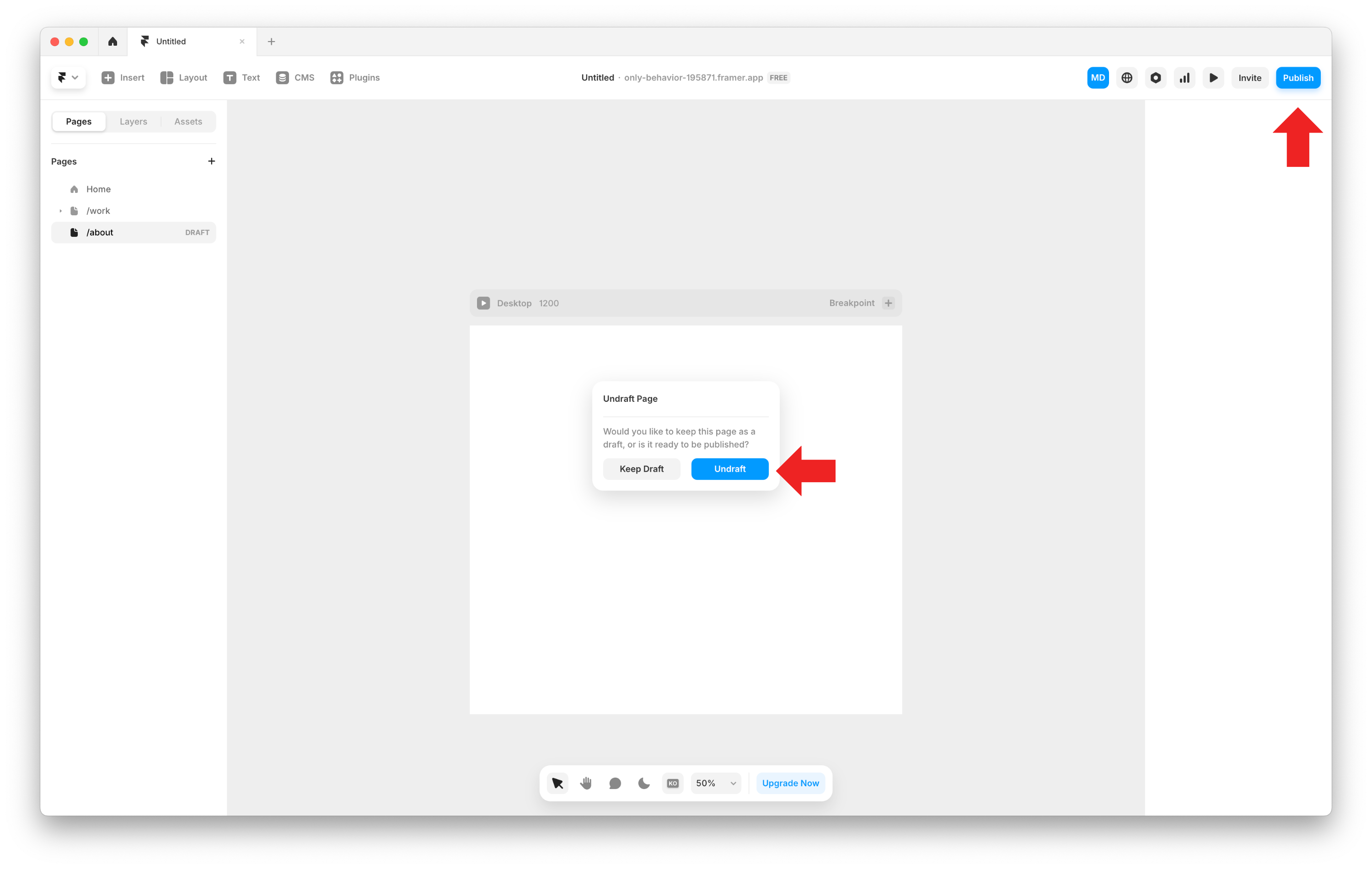Click the Keep Draft button
This screenshot has height=869, width=1372.
click(x=641, y=469)
